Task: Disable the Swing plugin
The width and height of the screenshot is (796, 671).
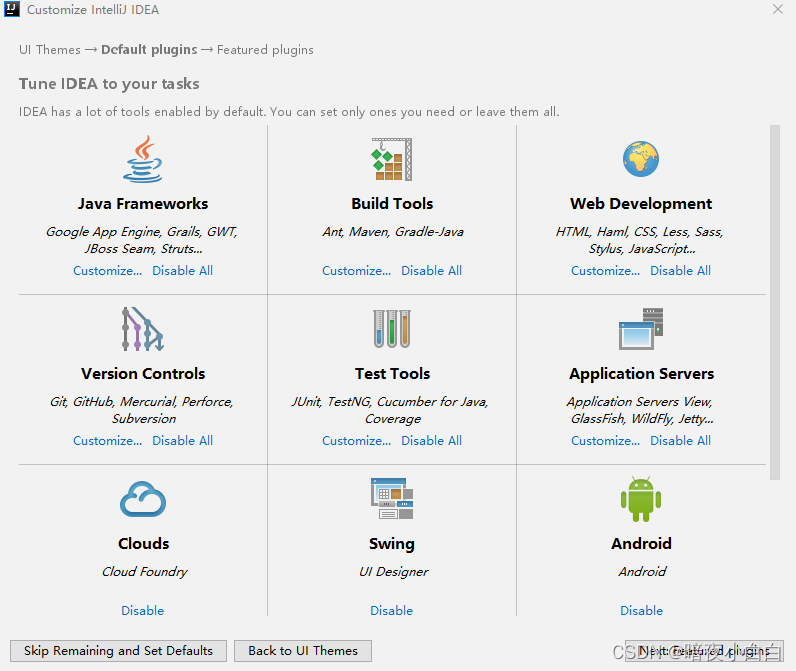Action: [x=391, y=611]
